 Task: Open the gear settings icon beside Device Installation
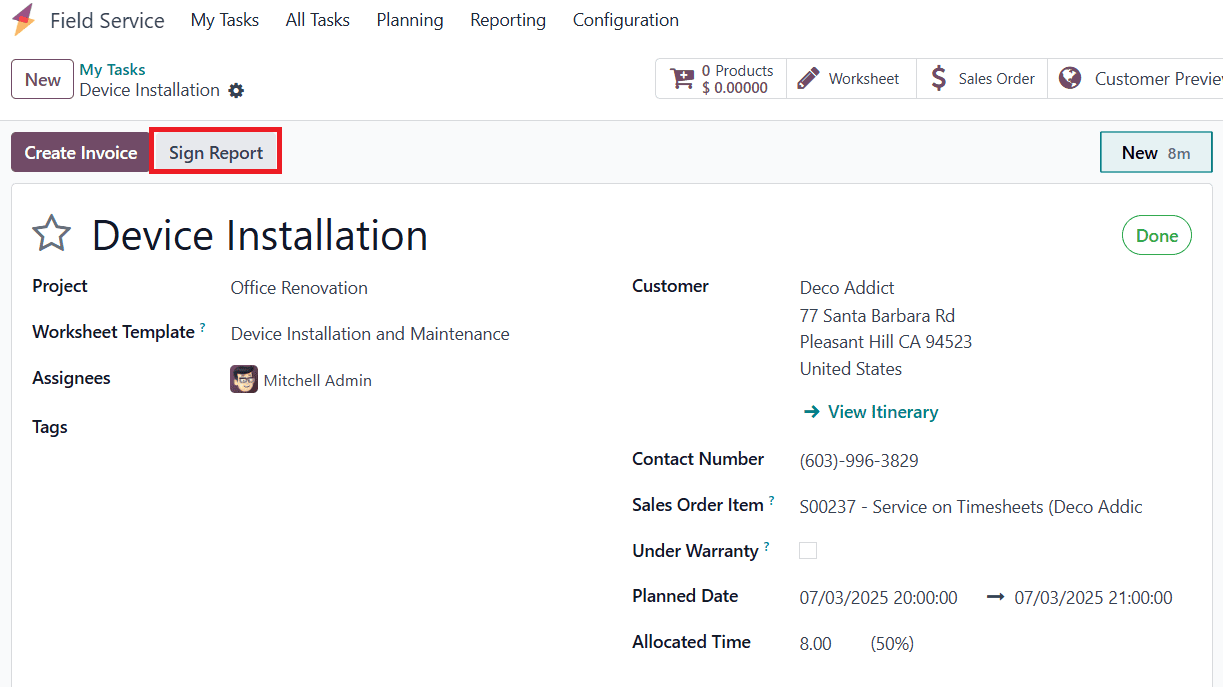point(236,91)
